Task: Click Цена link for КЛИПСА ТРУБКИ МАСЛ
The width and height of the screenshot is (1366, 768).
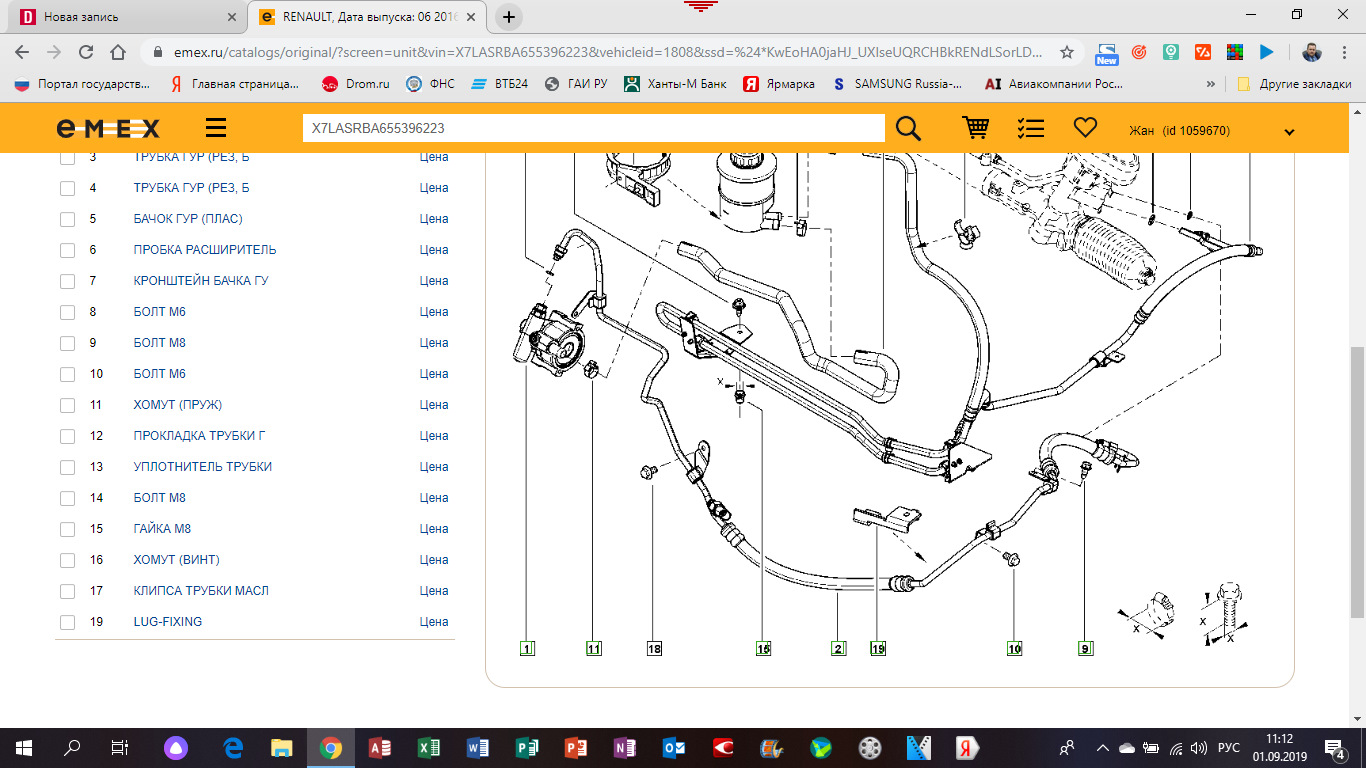Action: pyautogui.click(x=434, y=590)
